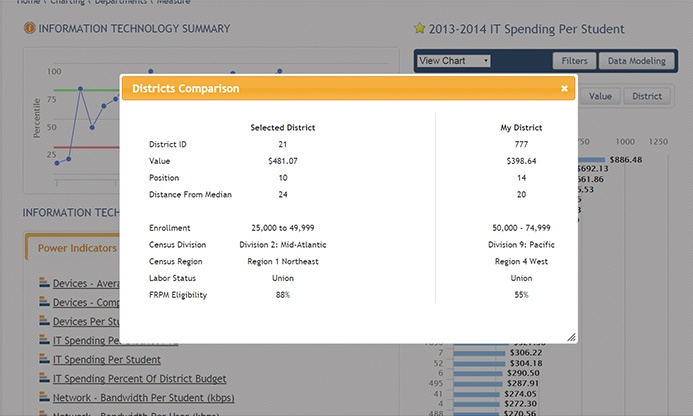Viewport: 693px width, 416px height.
Task: Click the Selected District value $481.07
Action: (x=283, y=161)
